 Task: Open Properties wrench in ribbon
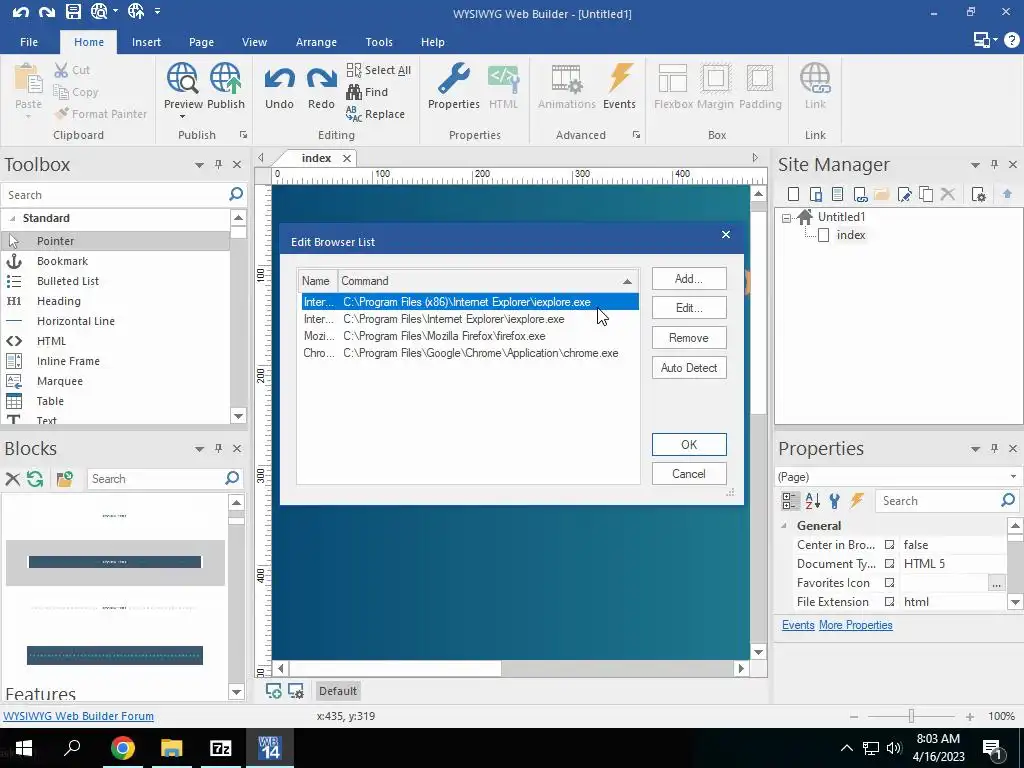454,86
